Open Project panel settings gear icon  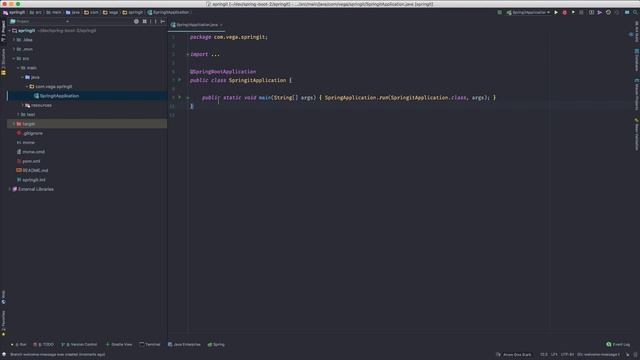point(136,21)
